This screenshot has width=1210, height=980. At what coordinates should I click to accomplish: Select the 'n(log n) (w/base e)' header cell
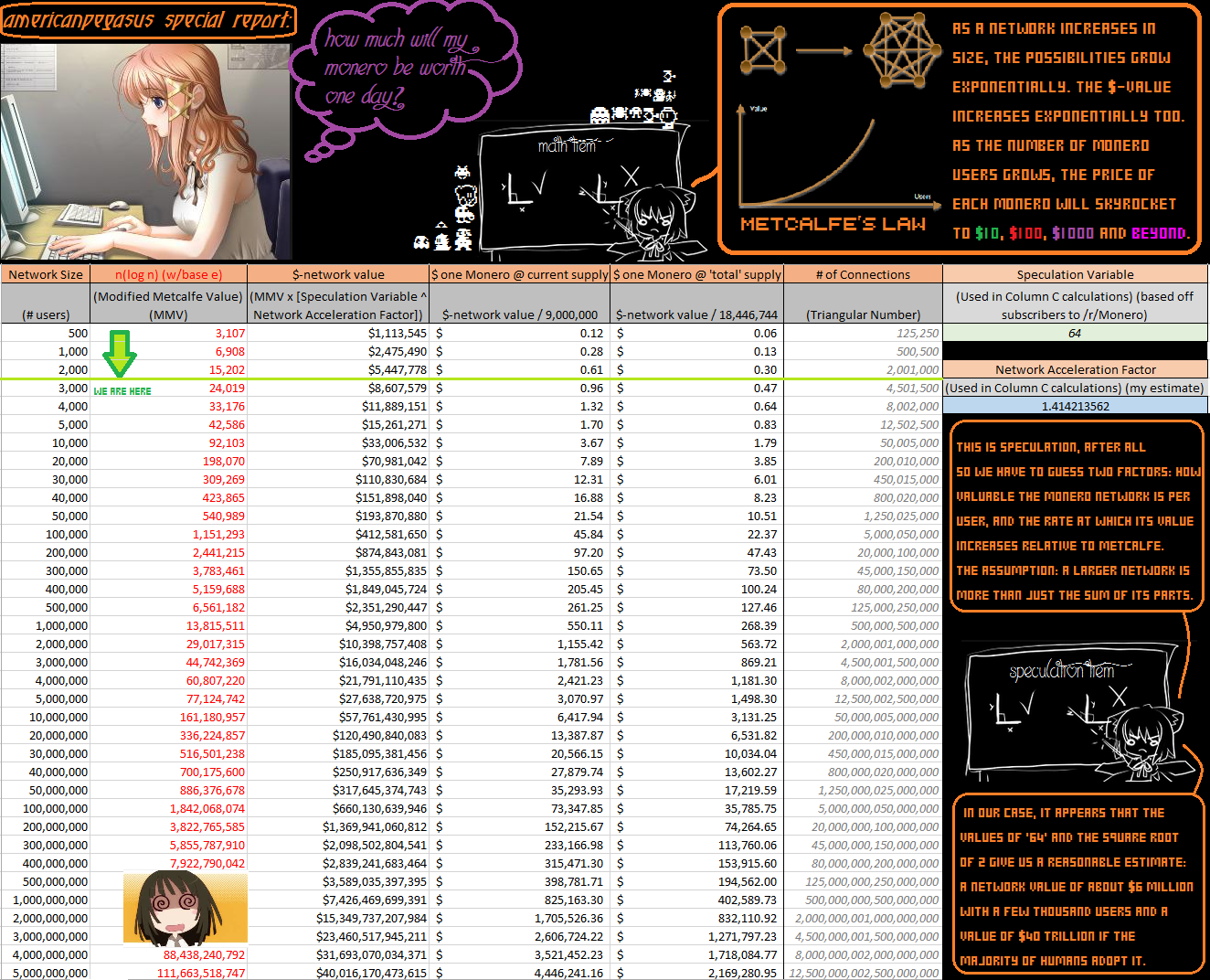pos(168,274)
